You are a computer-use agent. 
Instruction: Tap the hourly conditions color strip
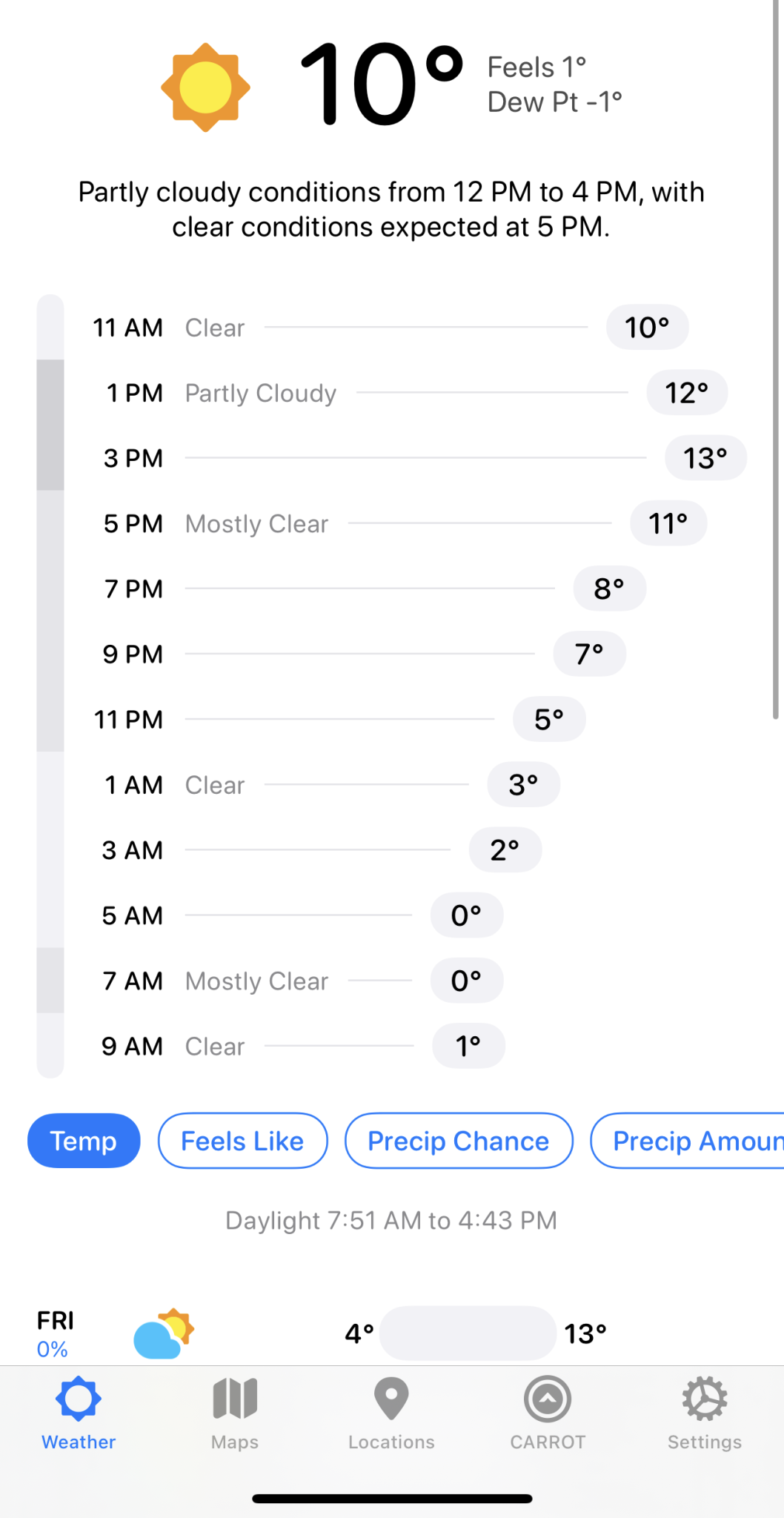coord(50,686)
